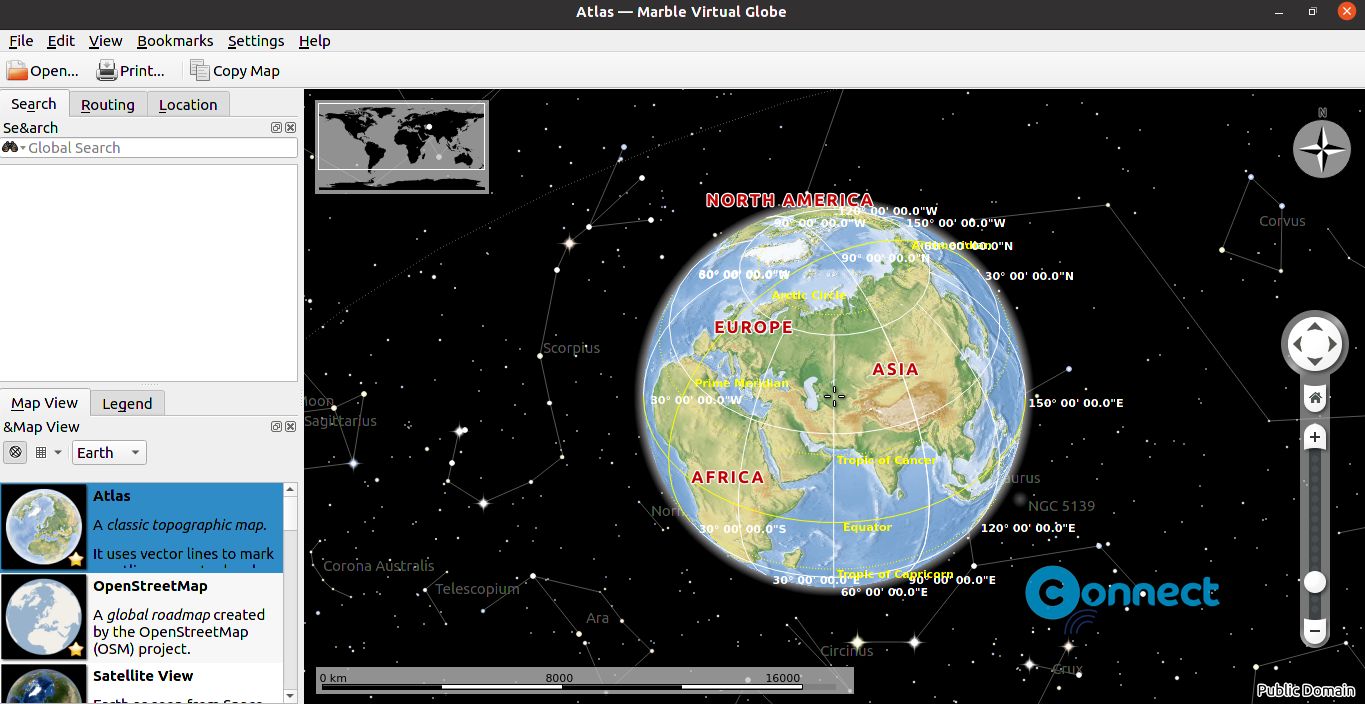The height and width of the screenshot is (704, 1365).
Task: Select the Atlas map theme thumbnail
Action: coord(43,527)
